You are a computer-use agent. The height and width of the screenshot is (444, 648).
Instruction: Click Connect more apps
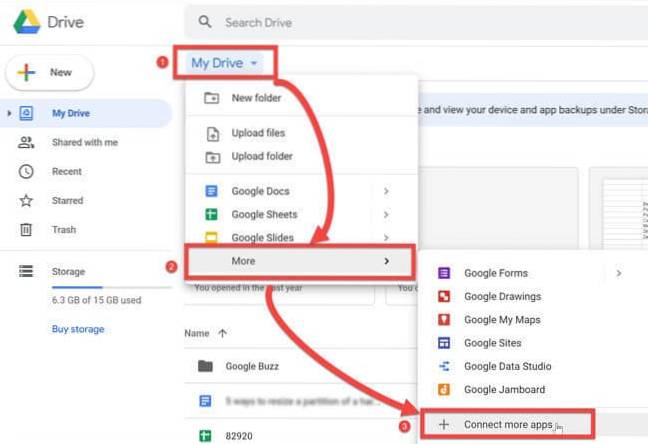(508, 424)
